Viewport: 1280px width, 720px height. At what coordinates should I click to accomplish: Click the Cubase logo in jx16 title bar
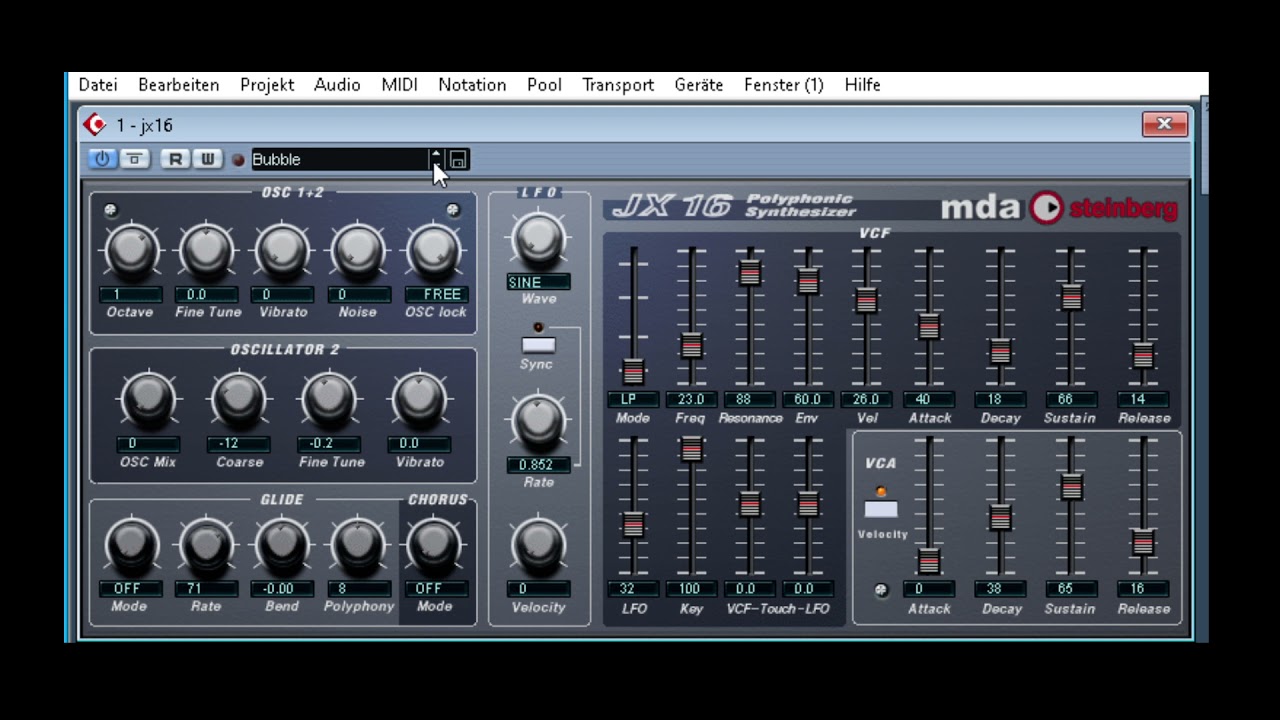coord(95,125)
